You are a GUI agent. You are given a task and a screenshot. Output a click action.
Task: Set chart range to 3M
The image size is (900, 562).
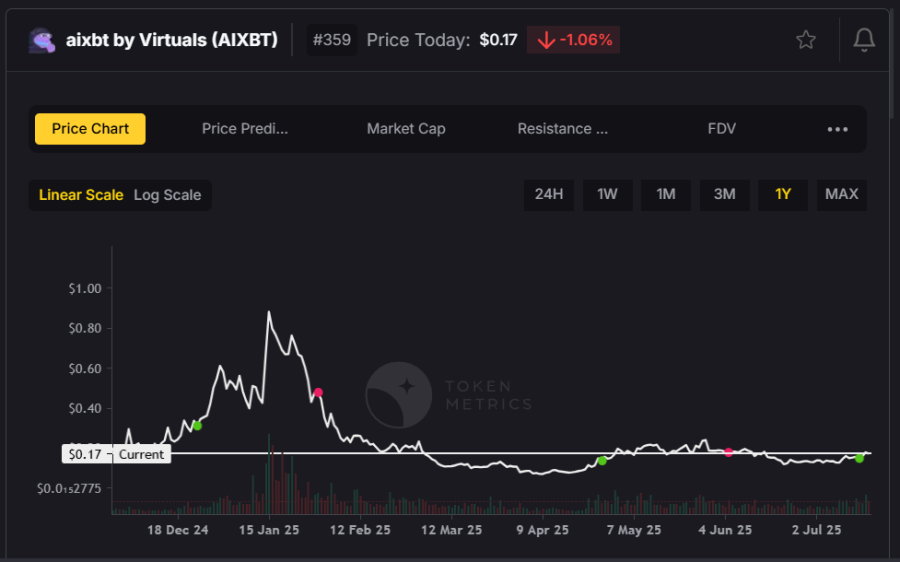(x=724, y=194)
